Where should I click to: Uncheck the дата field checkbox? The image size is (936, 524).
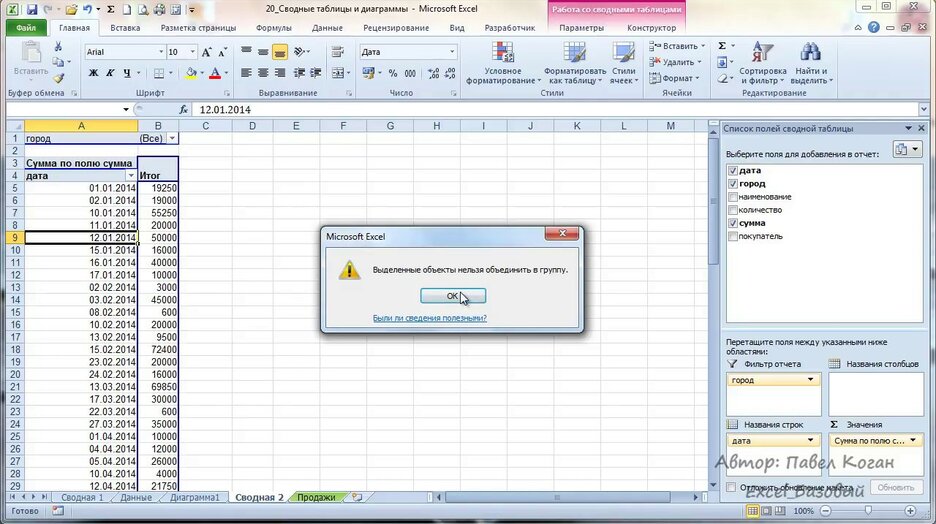pyautogui.click(x=733, y=171)
